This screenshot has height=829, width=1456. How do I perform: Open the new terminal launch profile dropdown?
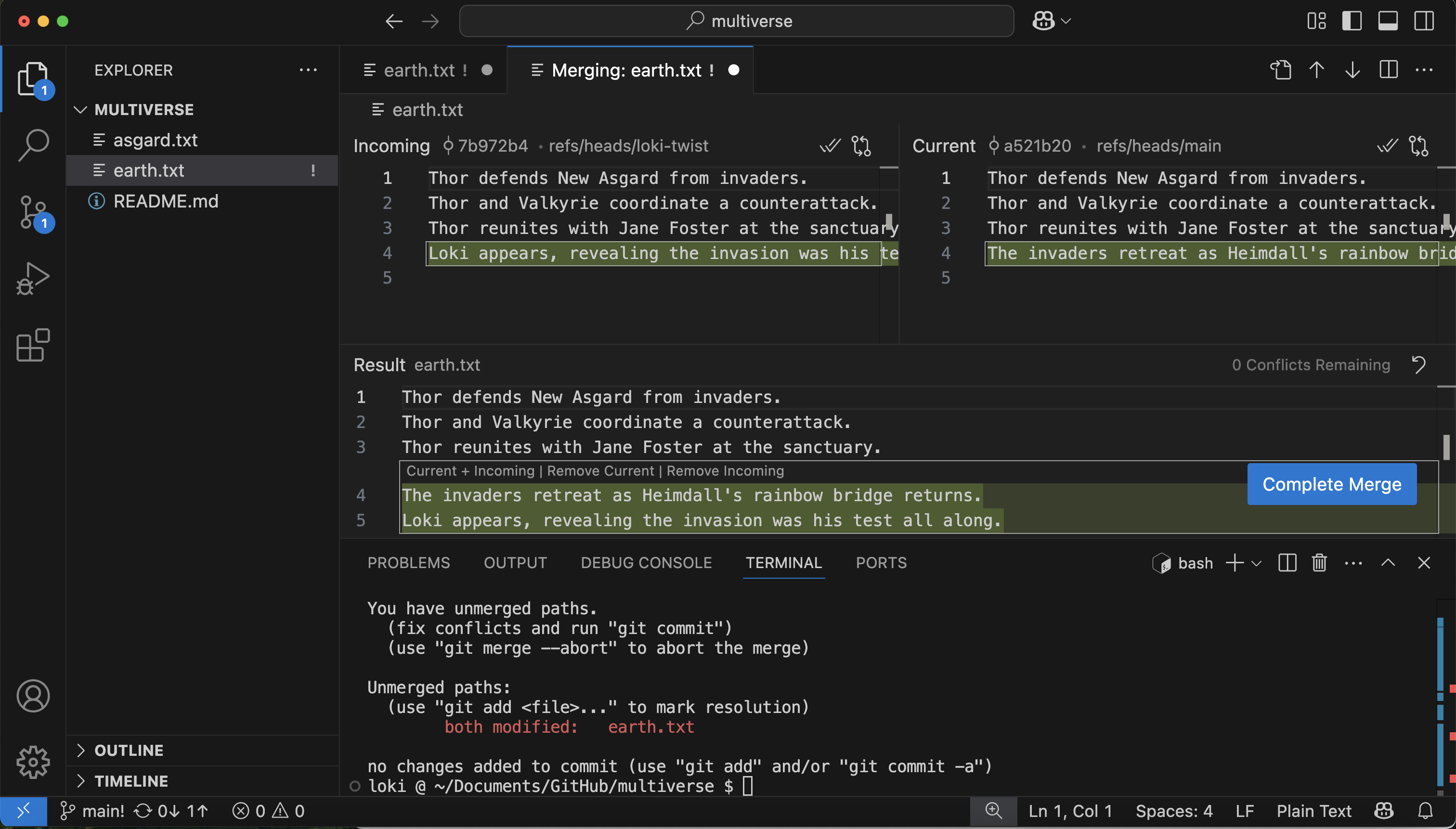(x=1257, y=563)
